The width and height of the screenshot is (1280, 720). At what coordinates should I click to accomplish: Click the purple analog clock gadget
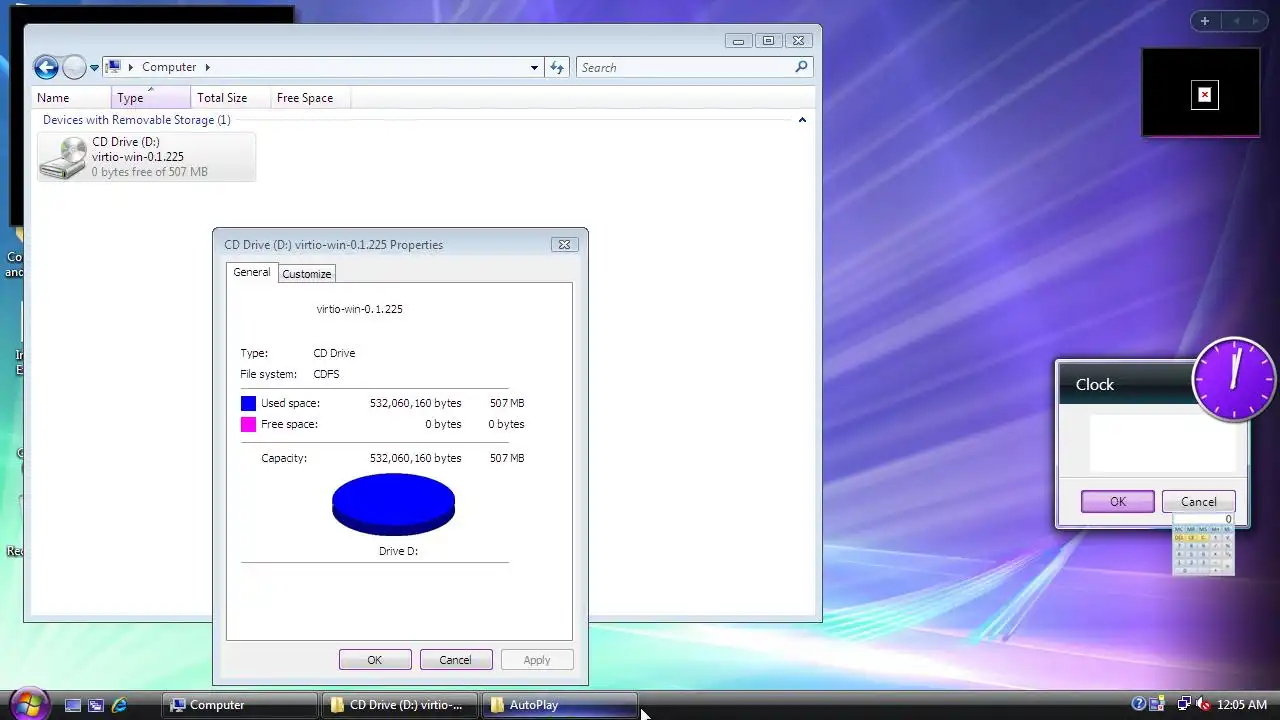click(1234, 378)
